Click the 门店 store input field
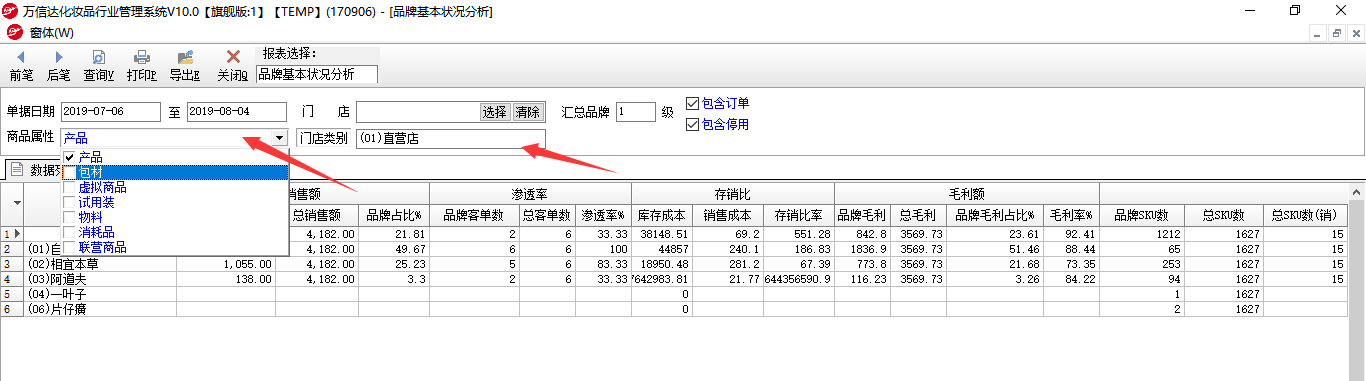The width and height of the screenshot is (1366, 381). pos(418,112)
